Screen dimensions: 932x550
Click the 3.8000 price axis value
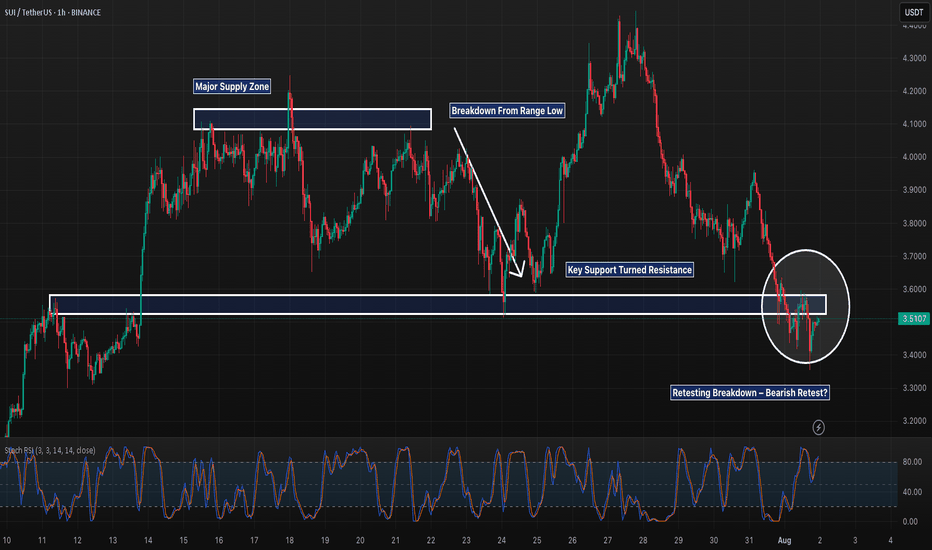pos(914,224)
